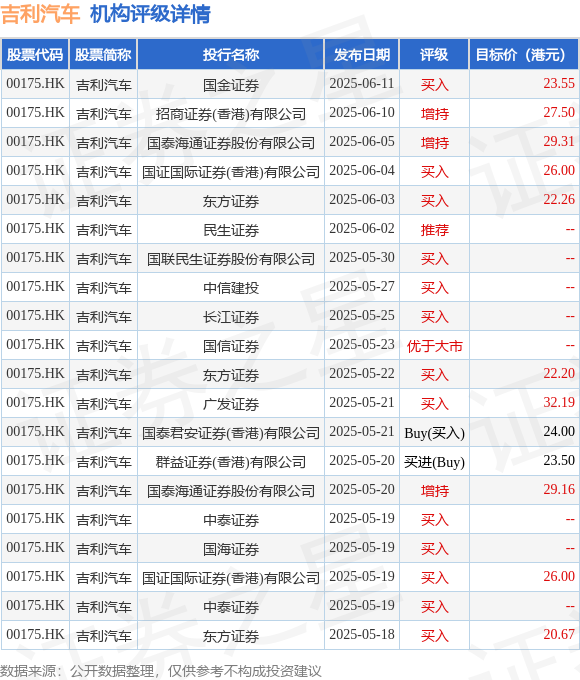
Task: Click the 投行名称 column header
Action: (x=231, y=55)
